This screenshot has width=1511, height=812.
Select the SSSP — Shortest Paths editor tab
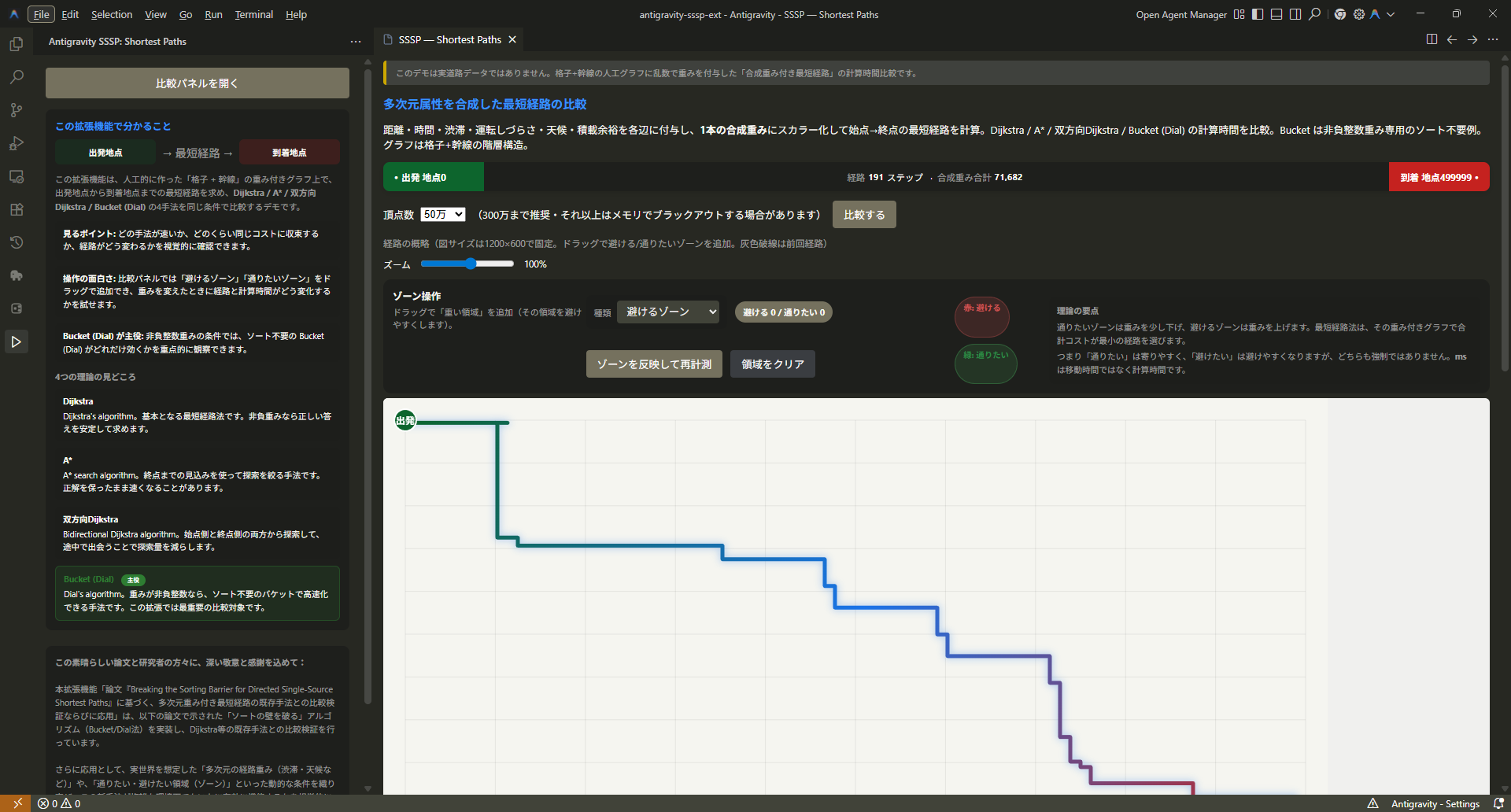click(x=449, y=39)
